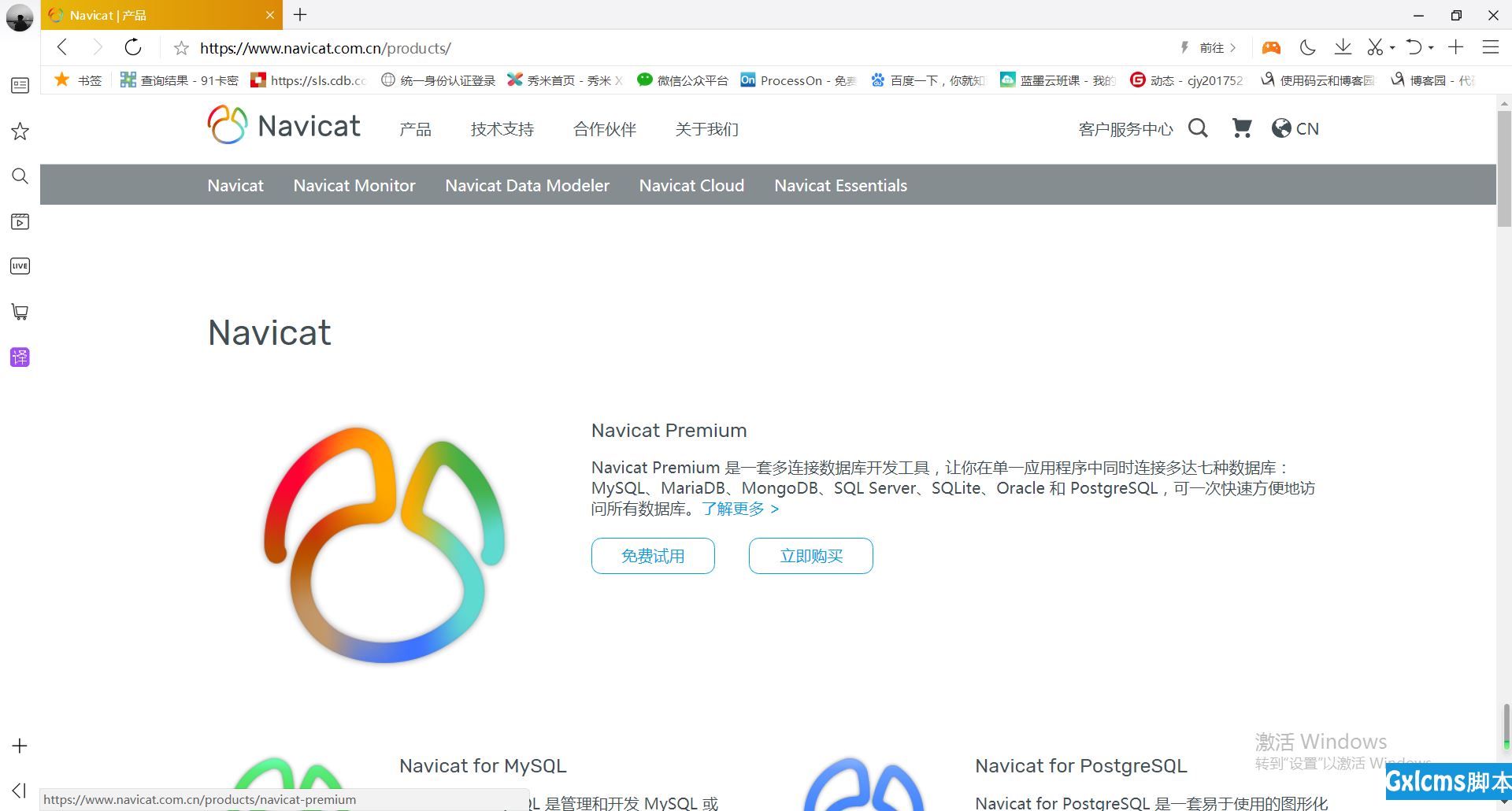Open the 统一身份认证登录 bookmark

coord(439,80)
